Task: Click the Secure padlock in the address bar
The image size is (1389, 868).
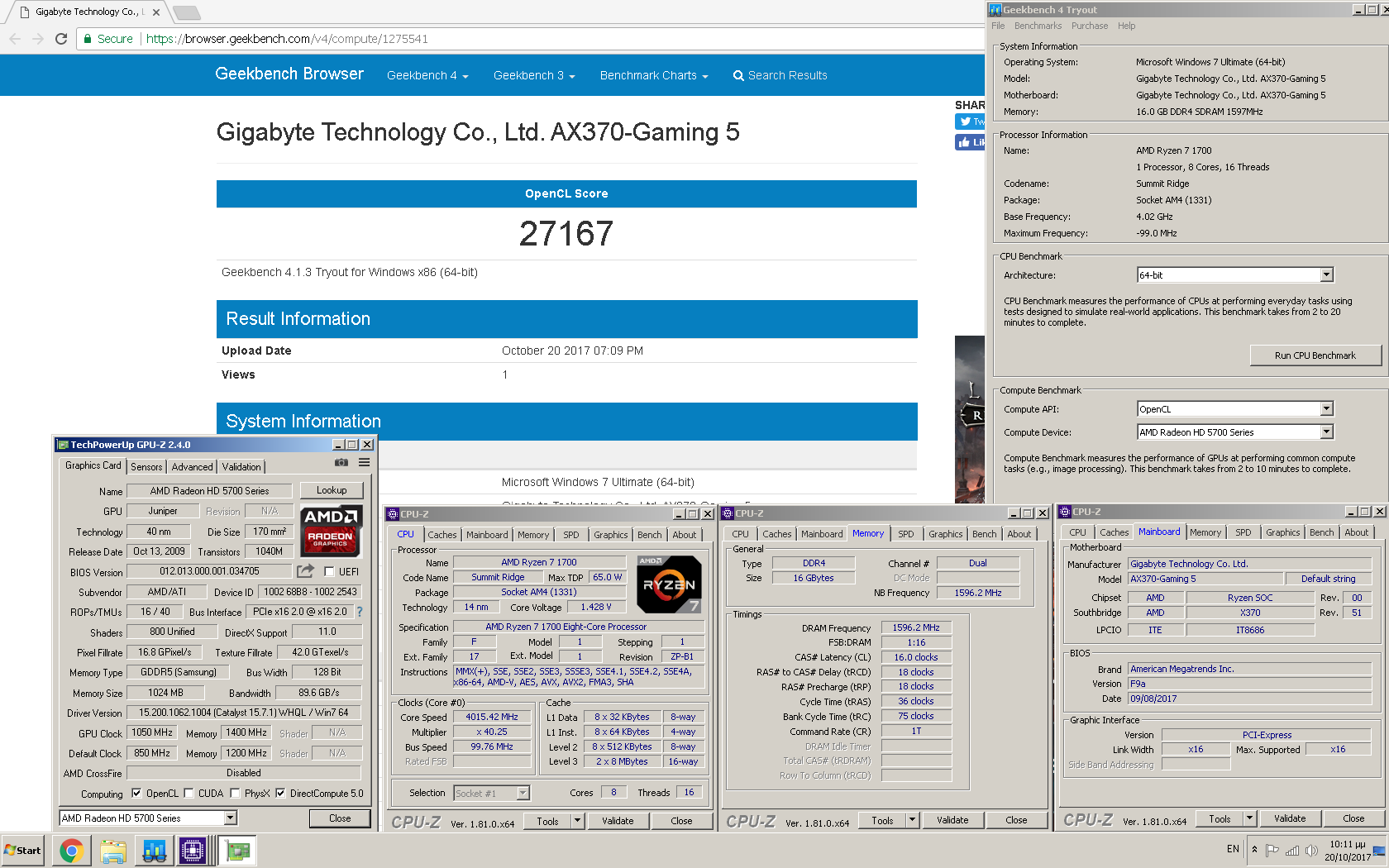Action: [88, 39]
